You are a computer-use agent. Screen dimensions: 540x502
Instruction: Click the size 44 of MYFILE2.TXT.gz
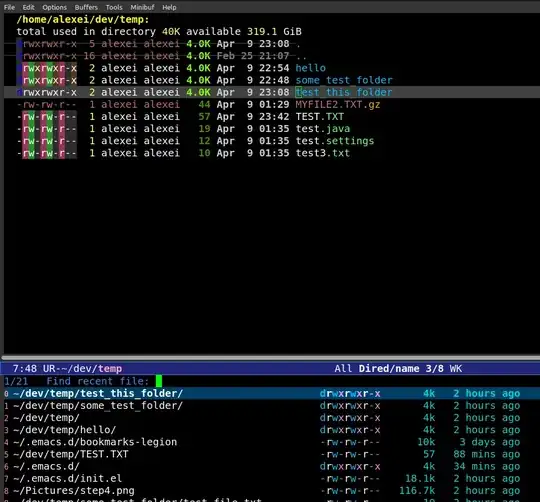coord(204,104)
